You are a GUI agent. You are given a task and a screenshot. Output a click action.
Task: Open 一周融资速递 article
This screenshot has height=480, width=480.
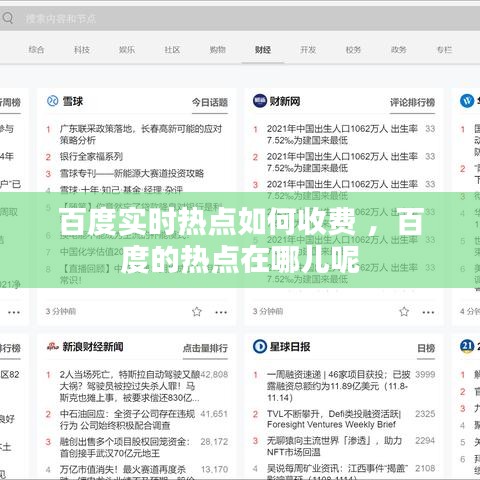[338, 386]
